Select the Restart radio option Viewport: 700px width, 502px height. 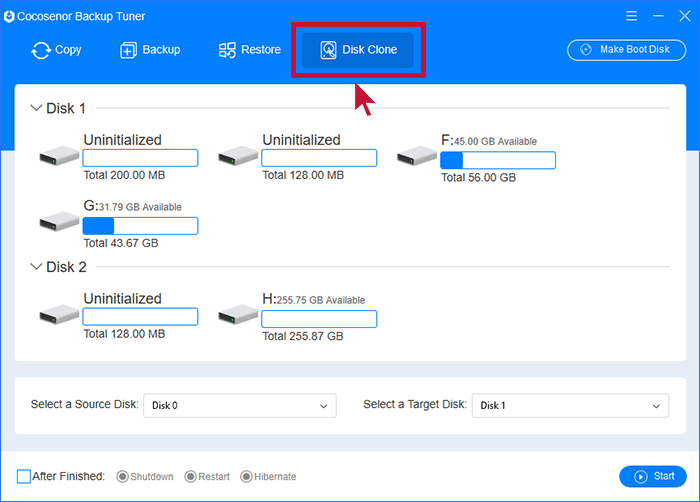191,477
